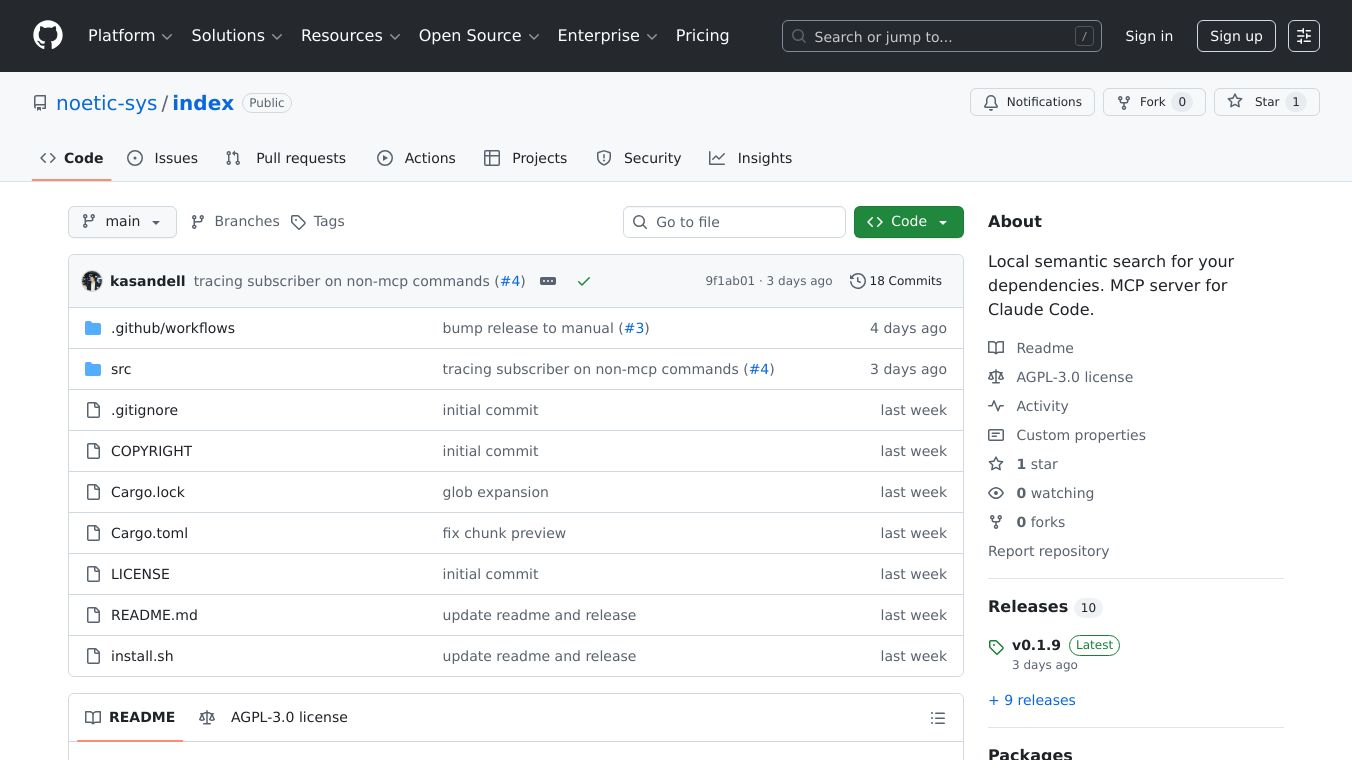Toggle Notifications for this repository
Viewport: 1352px width, 760px height.
[1031, 102]
